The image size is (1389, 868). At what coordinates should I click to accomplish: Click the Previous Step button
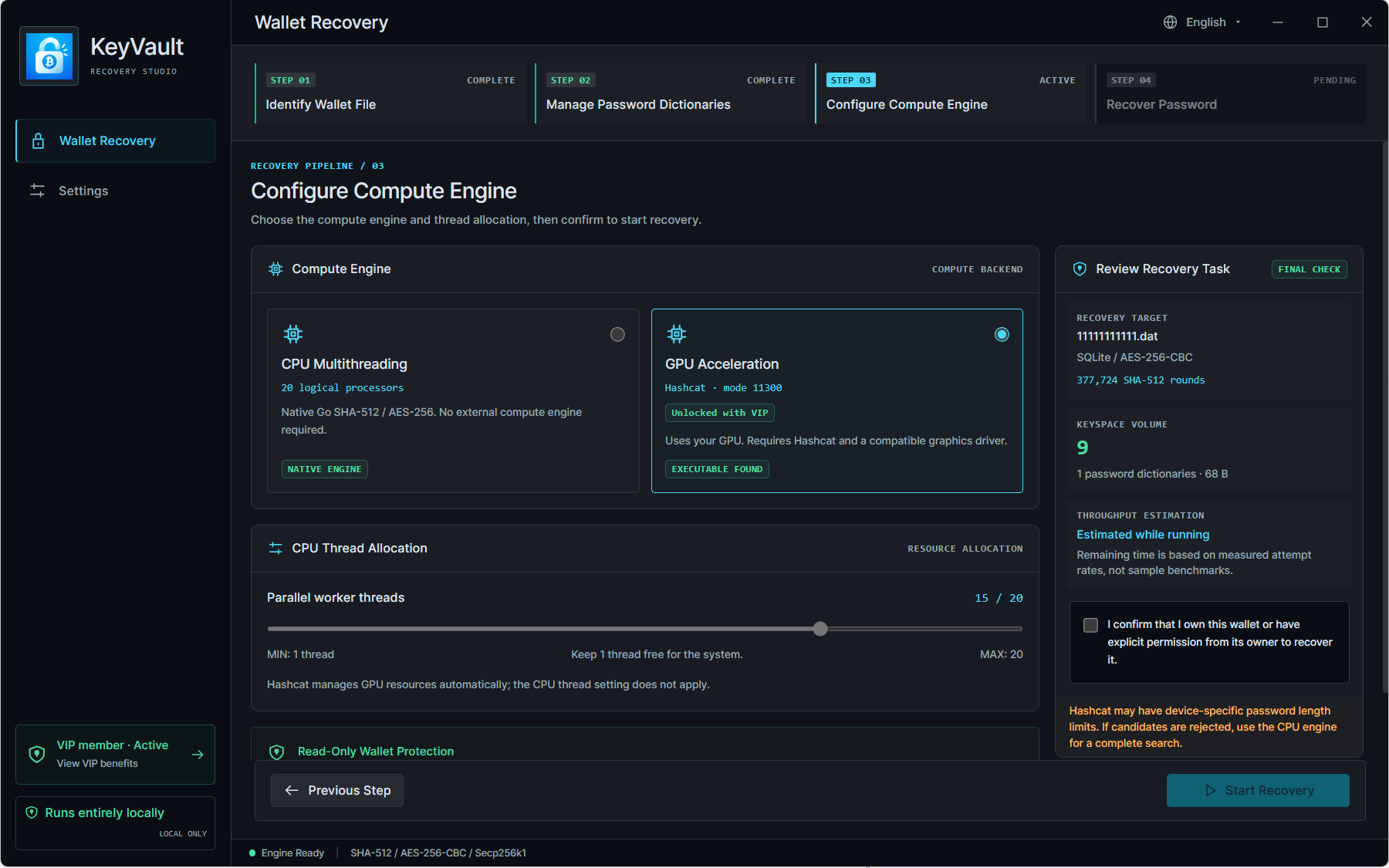tap(337, 791)
